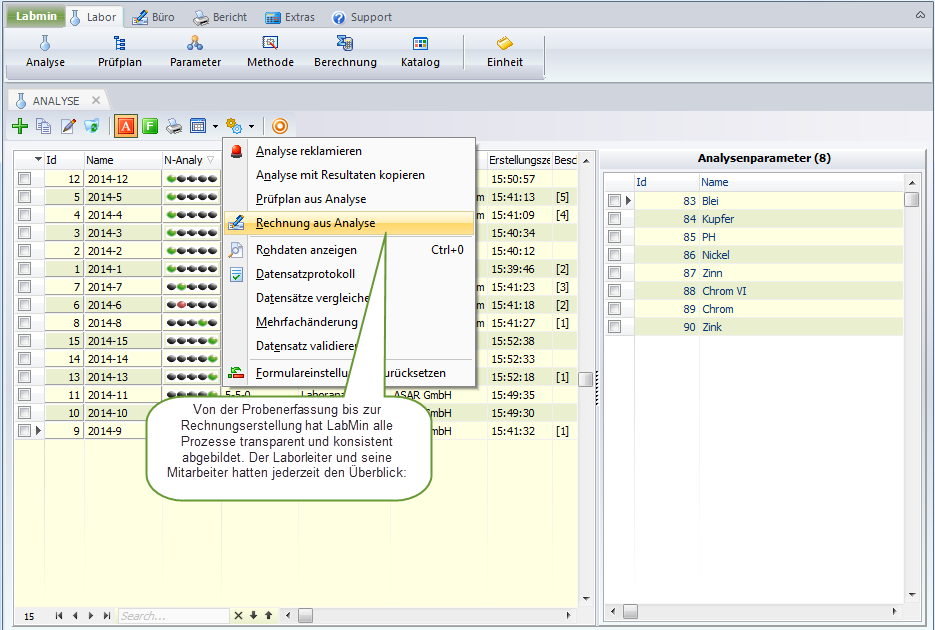Choose 'Analyse reklamieren' from the menu

point(349,151)
